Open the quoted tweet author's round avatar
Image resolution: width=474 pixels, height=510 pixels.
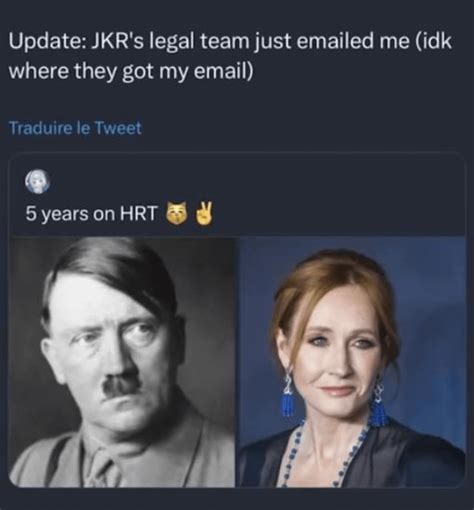38,181
